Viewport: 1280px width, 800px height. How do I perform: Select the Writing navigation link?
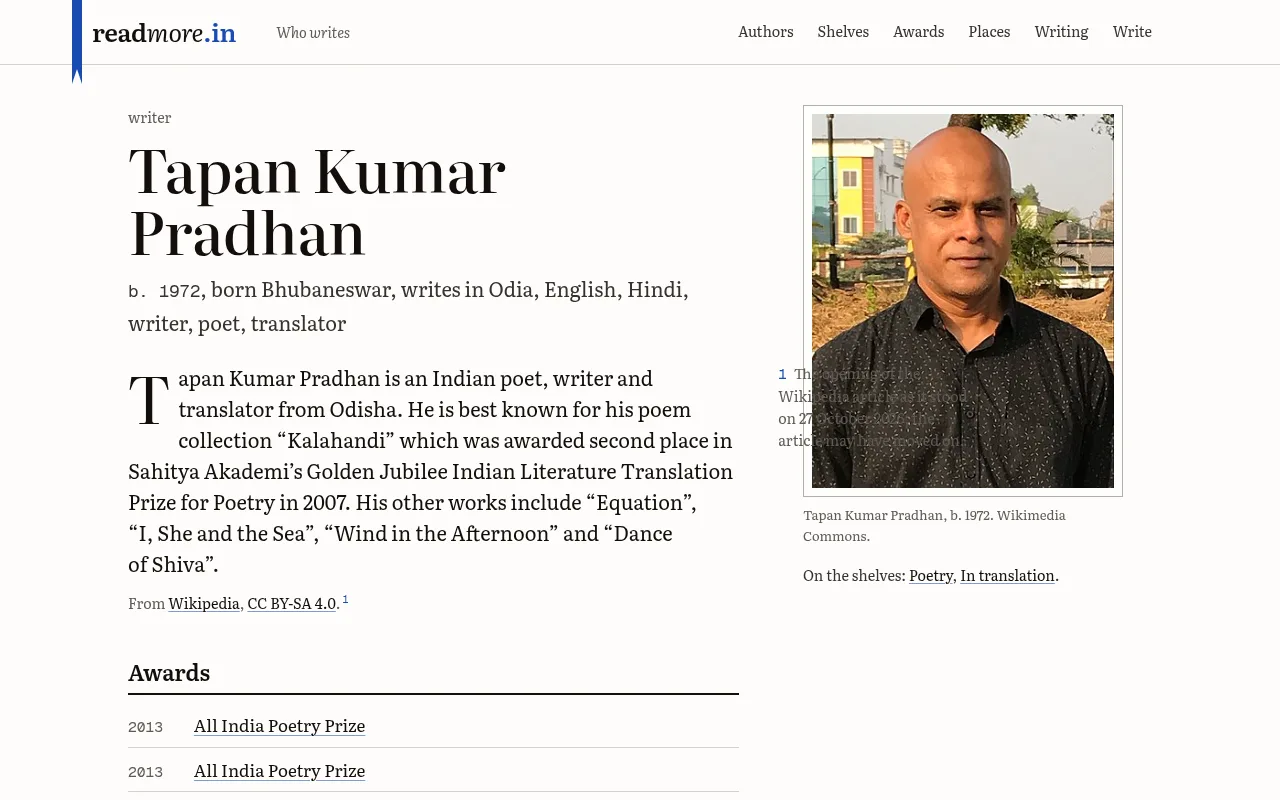click(x=1062, y=32)
